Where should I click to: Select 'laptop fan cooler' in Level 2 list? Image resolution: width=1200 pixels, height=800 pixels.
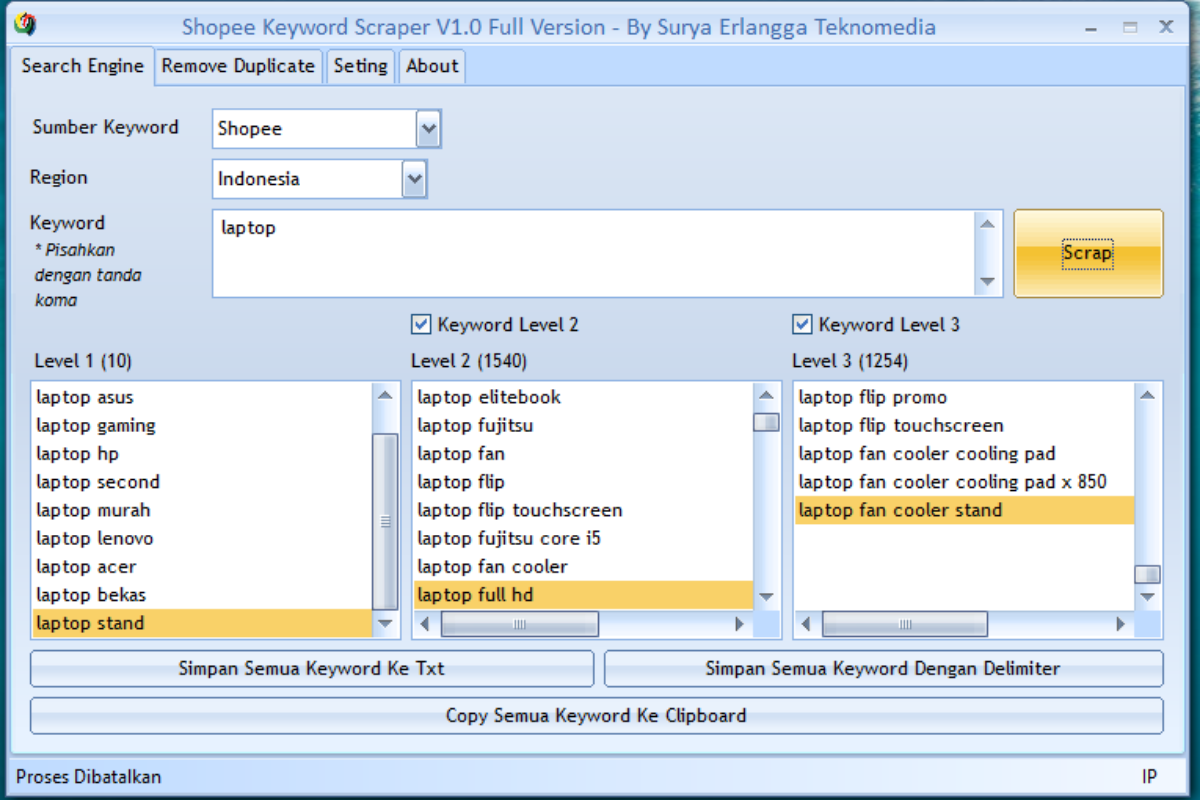583,566
